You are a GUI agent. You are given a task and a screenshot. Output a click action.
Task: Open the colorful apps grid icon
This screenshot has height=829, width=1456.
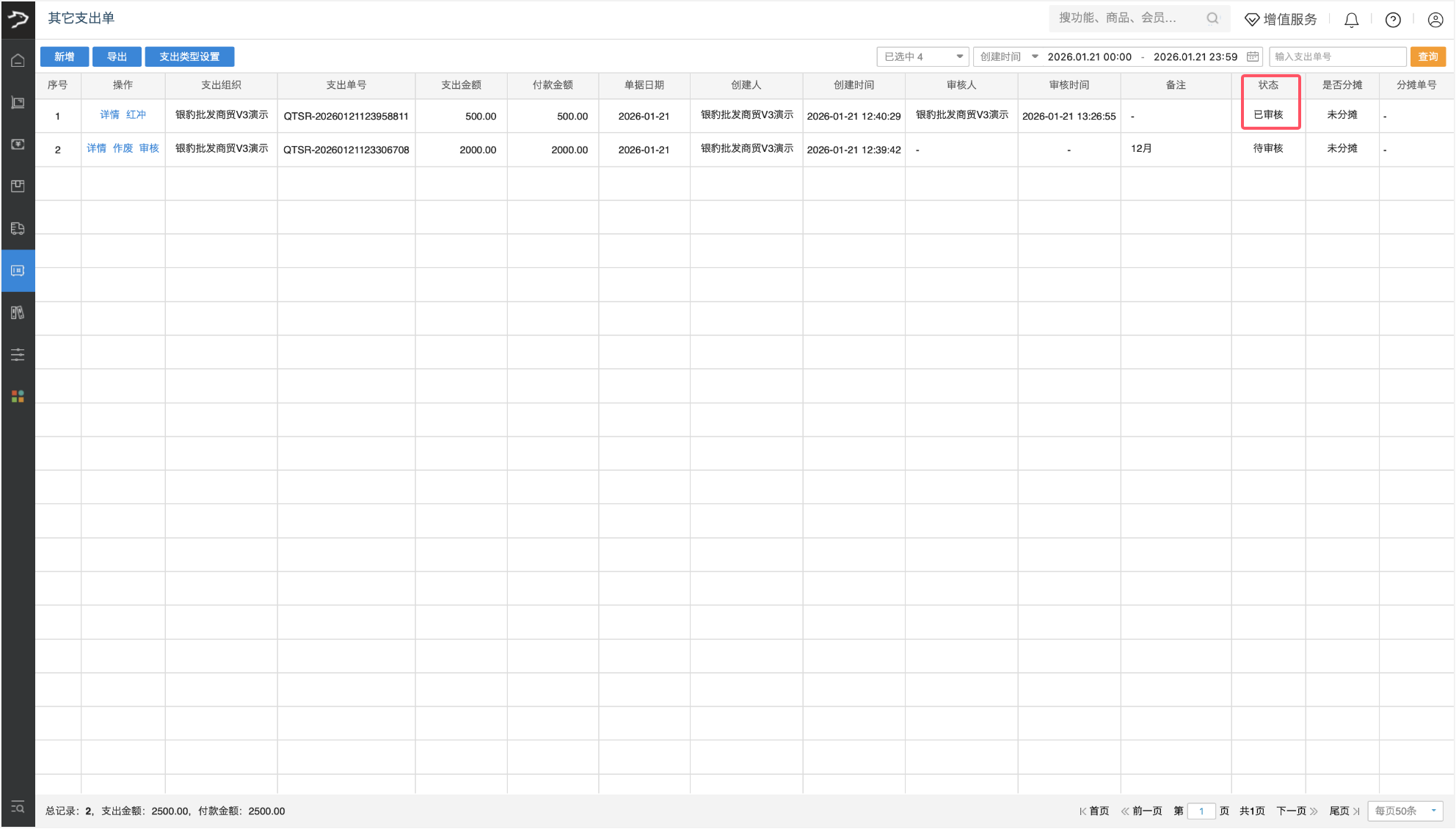click(18, 396)
